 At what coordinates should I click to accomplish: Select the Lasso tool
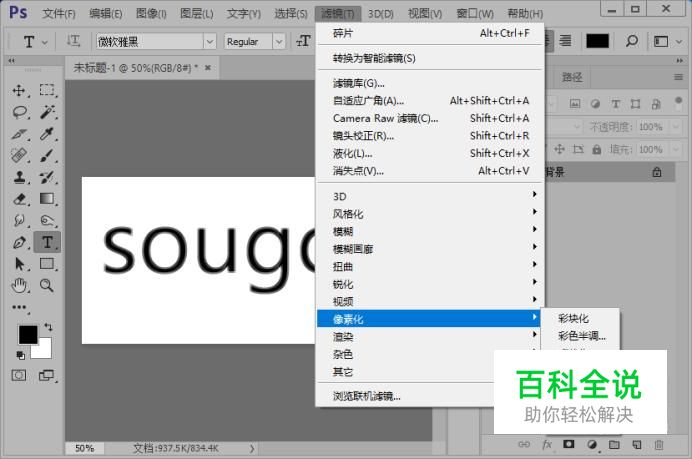coord(19,112)
